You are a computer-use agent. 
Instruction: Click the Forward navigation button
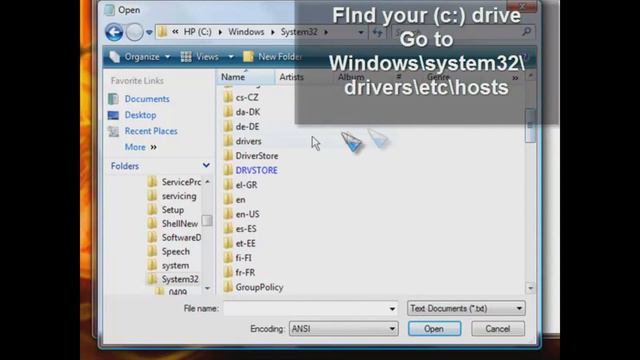click(134, 32)
